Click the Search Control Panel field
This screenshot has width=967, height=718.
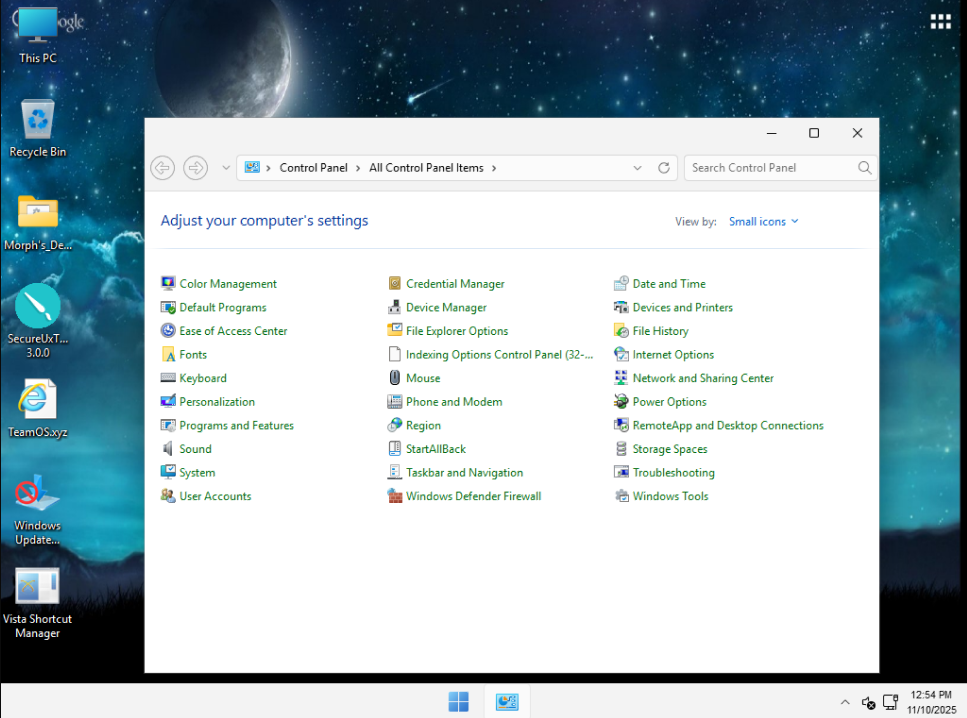[x=768, y=168]
